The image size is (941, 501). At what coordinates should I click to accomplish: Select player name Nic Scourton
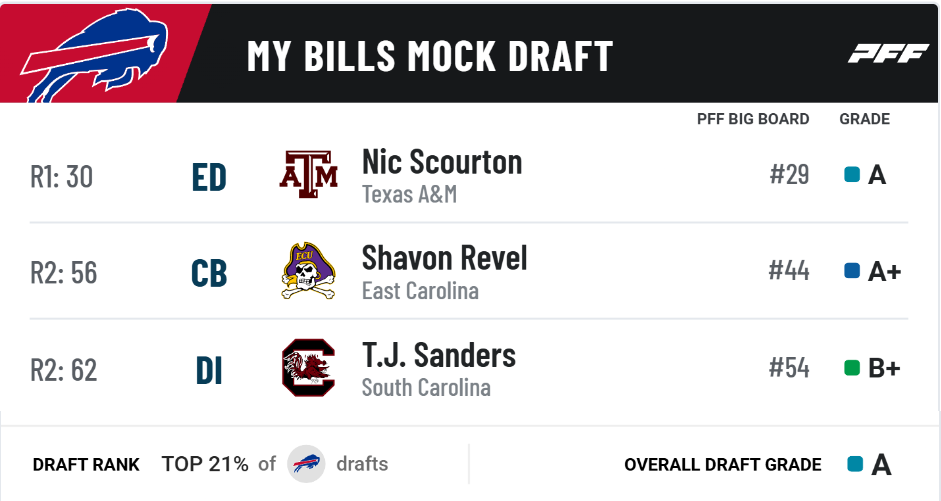[442, 162]
